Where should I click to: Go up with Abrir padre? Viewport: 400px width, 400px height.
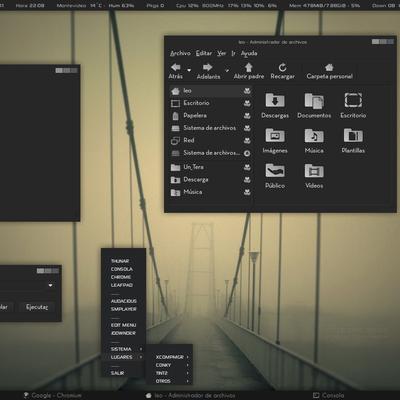(248, 67)
